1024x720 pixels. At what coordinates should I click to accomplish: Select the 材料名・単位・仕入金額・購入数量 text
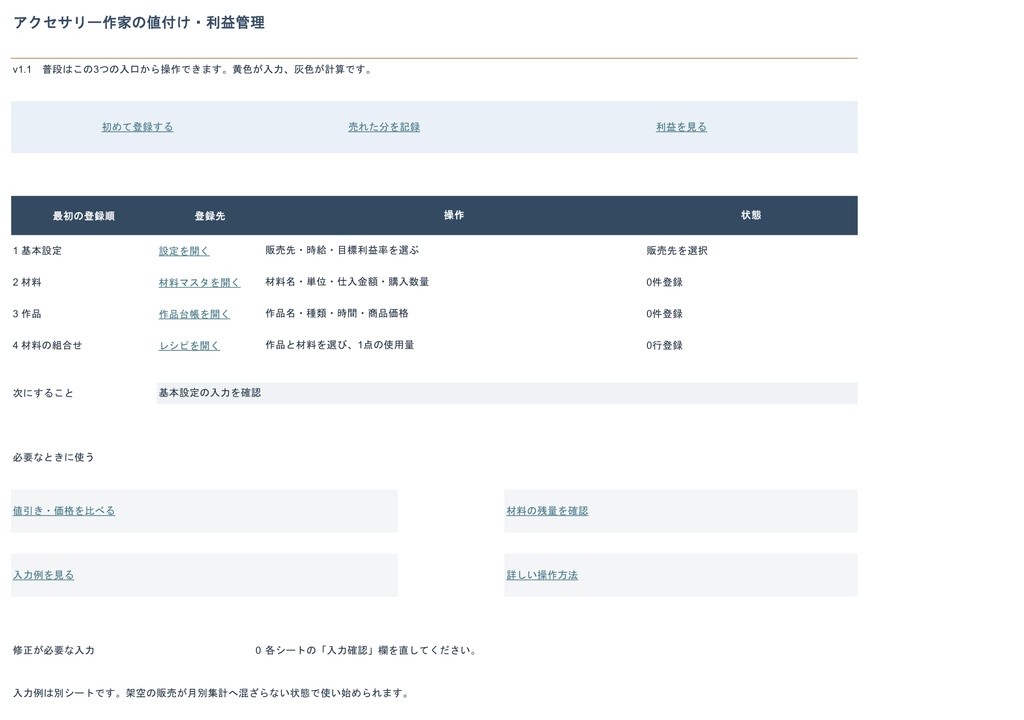coord(347,282)
